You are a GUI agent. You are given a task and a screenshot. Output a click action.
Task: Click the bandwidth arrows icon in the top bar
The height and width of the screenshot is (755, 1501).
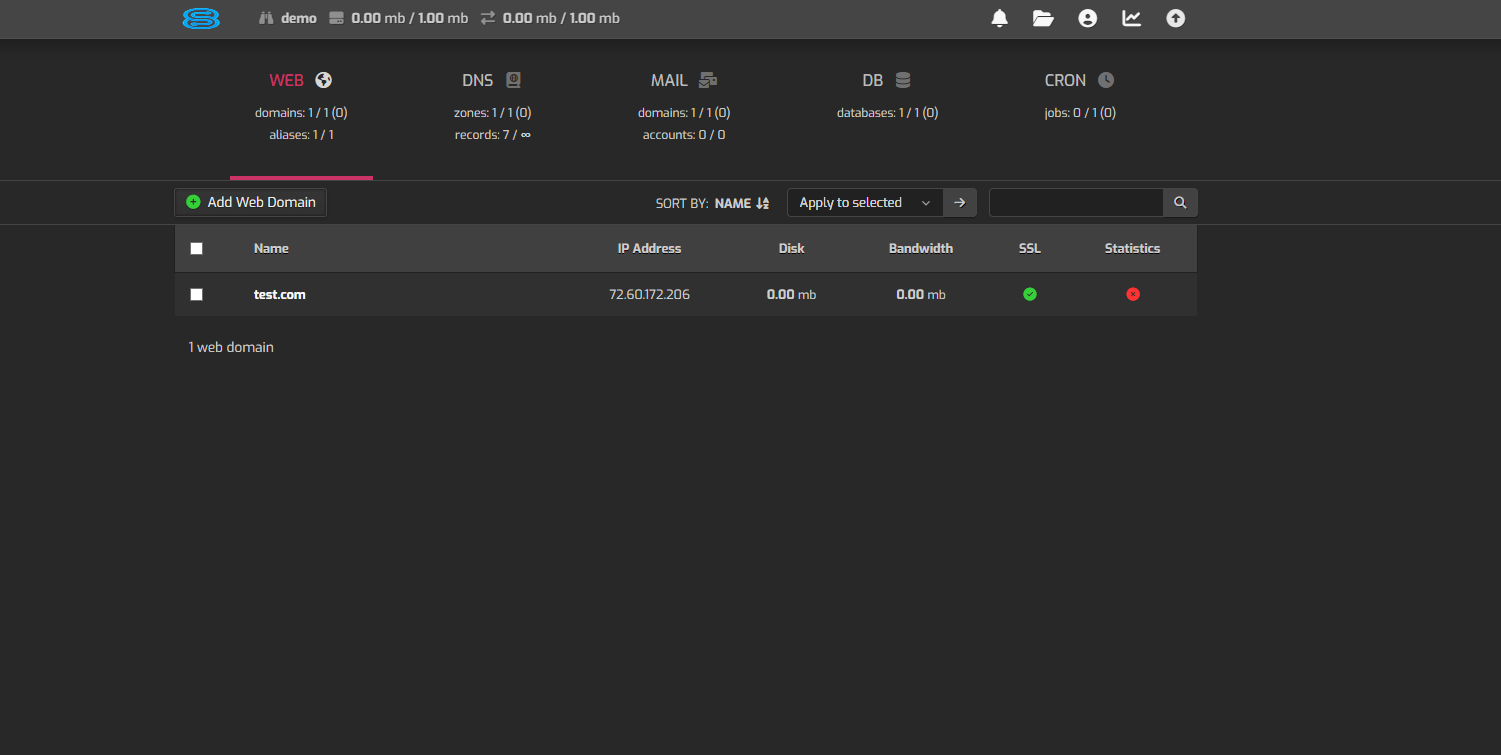click(x=488, y=18)
